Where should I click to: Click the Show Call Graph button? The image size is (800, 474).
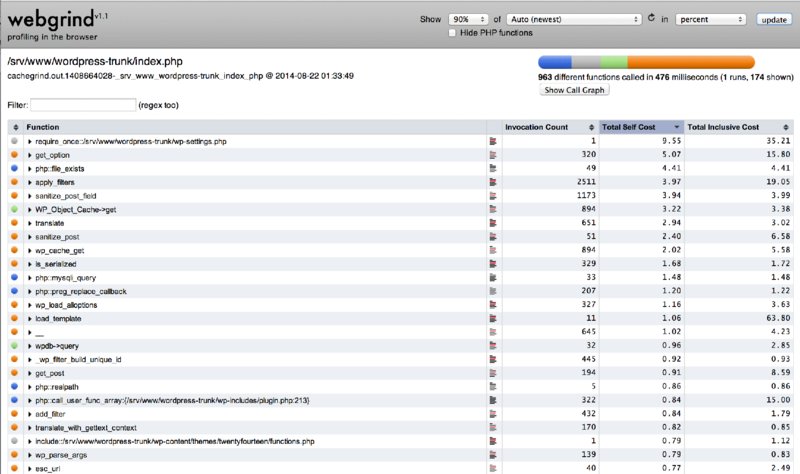[574, 90]
